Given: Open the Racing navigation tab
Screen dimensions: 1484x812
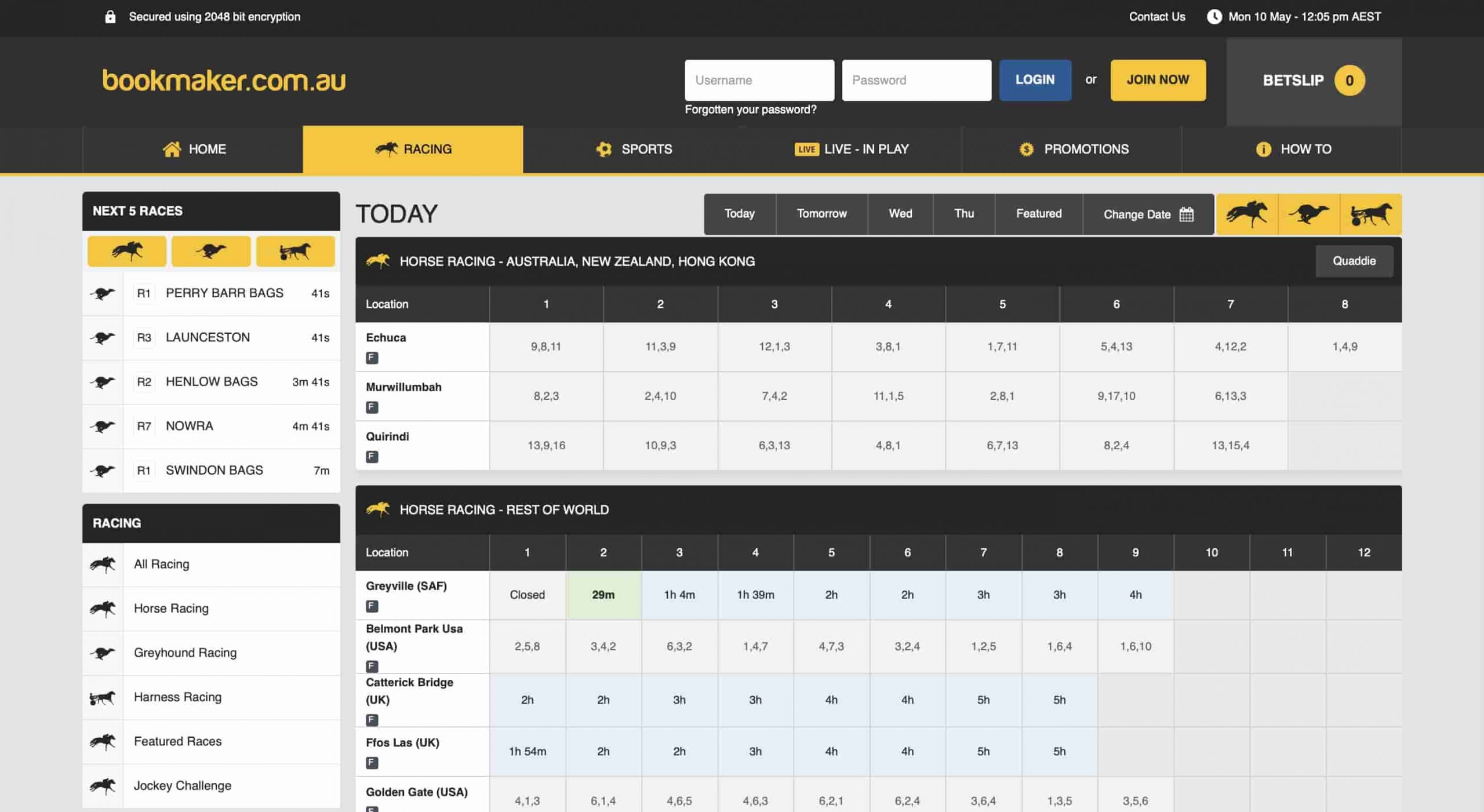Looking at the screenshot, I should pos(413,149).
